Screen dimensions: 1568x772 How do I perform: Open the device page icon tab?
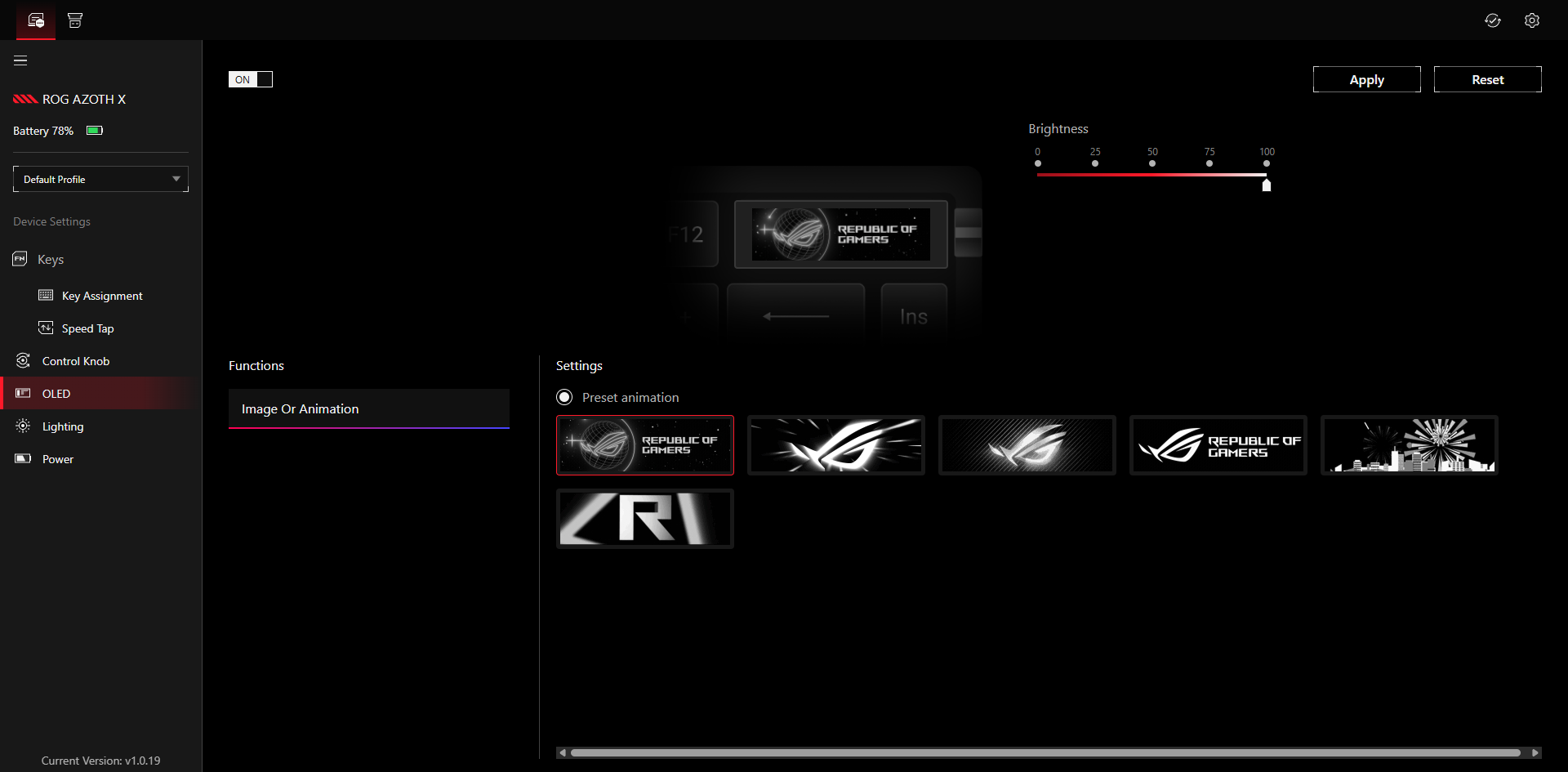(x=36, y=20)
